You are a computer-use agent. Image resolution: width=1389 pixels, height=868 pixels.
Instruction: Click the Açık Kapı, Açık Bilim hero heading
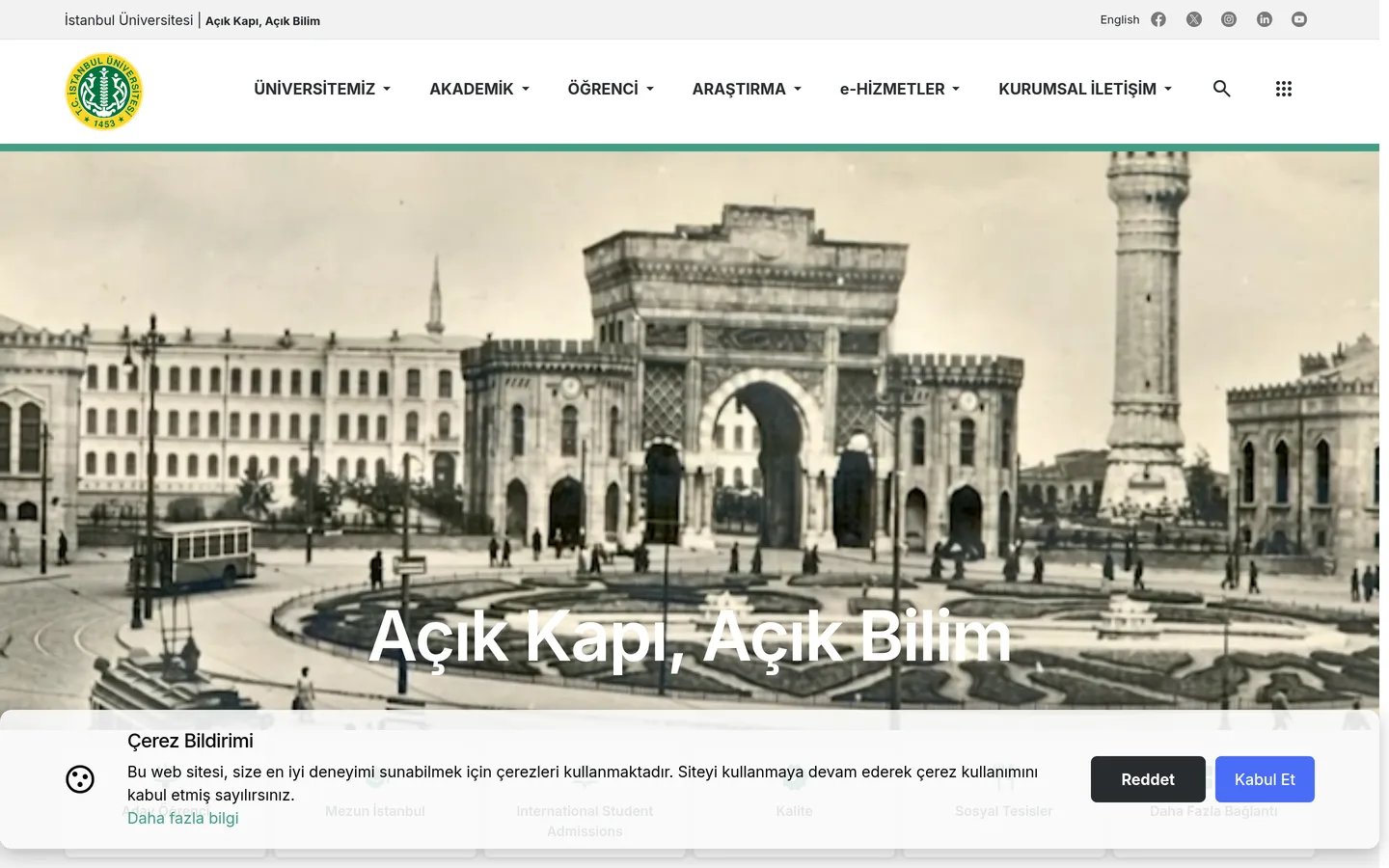[690, 637]
